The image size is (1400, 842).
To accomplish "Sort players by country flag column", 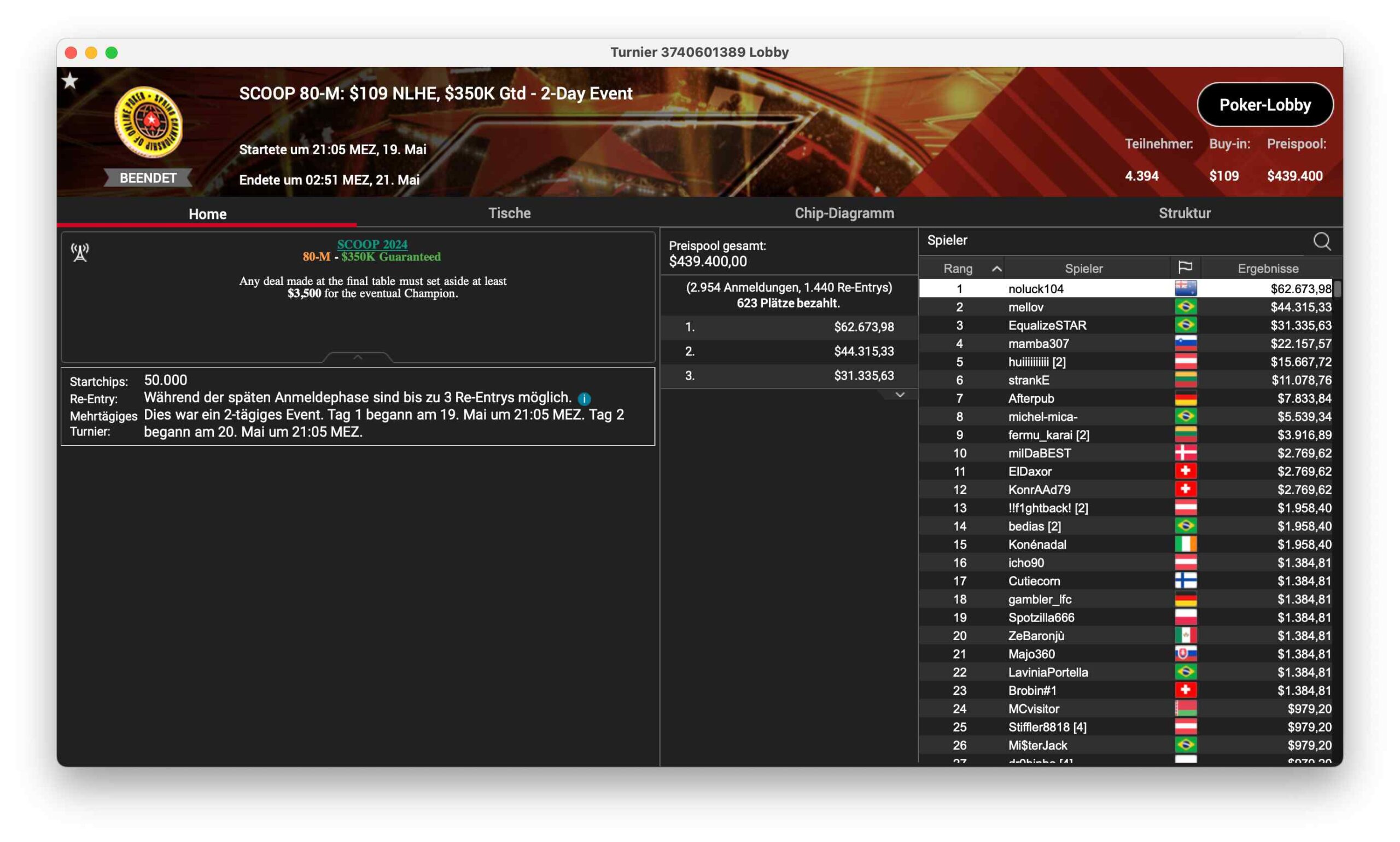I will point(1185,268).
